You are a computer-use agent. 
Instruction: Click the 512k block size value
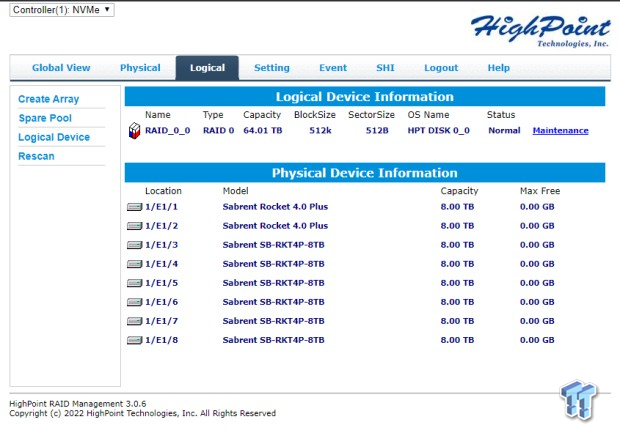(x=320, y=130)
